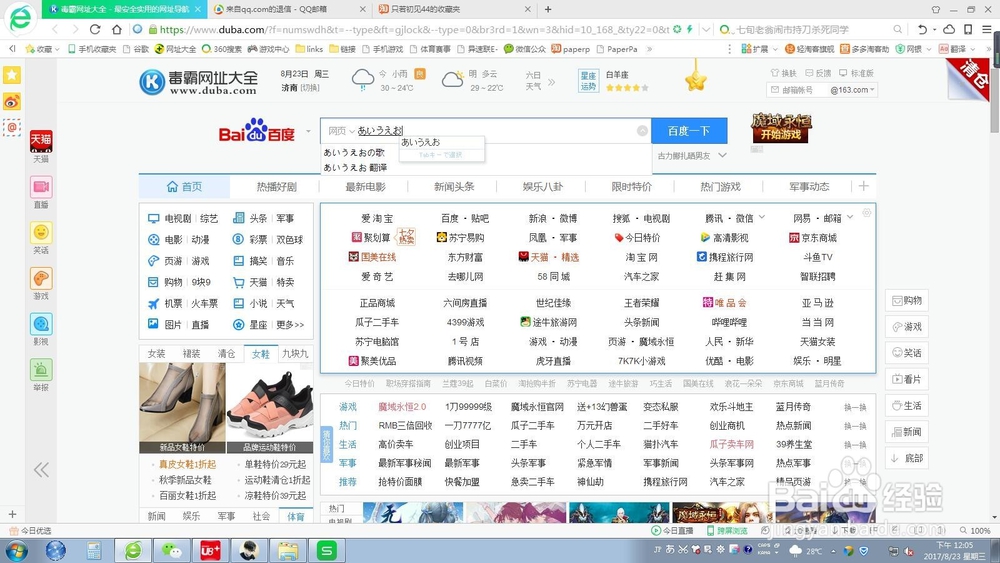Expand the bookmarks bar overflow chevron
Viewport: 1000px width, 563px height.
(650, 49)
